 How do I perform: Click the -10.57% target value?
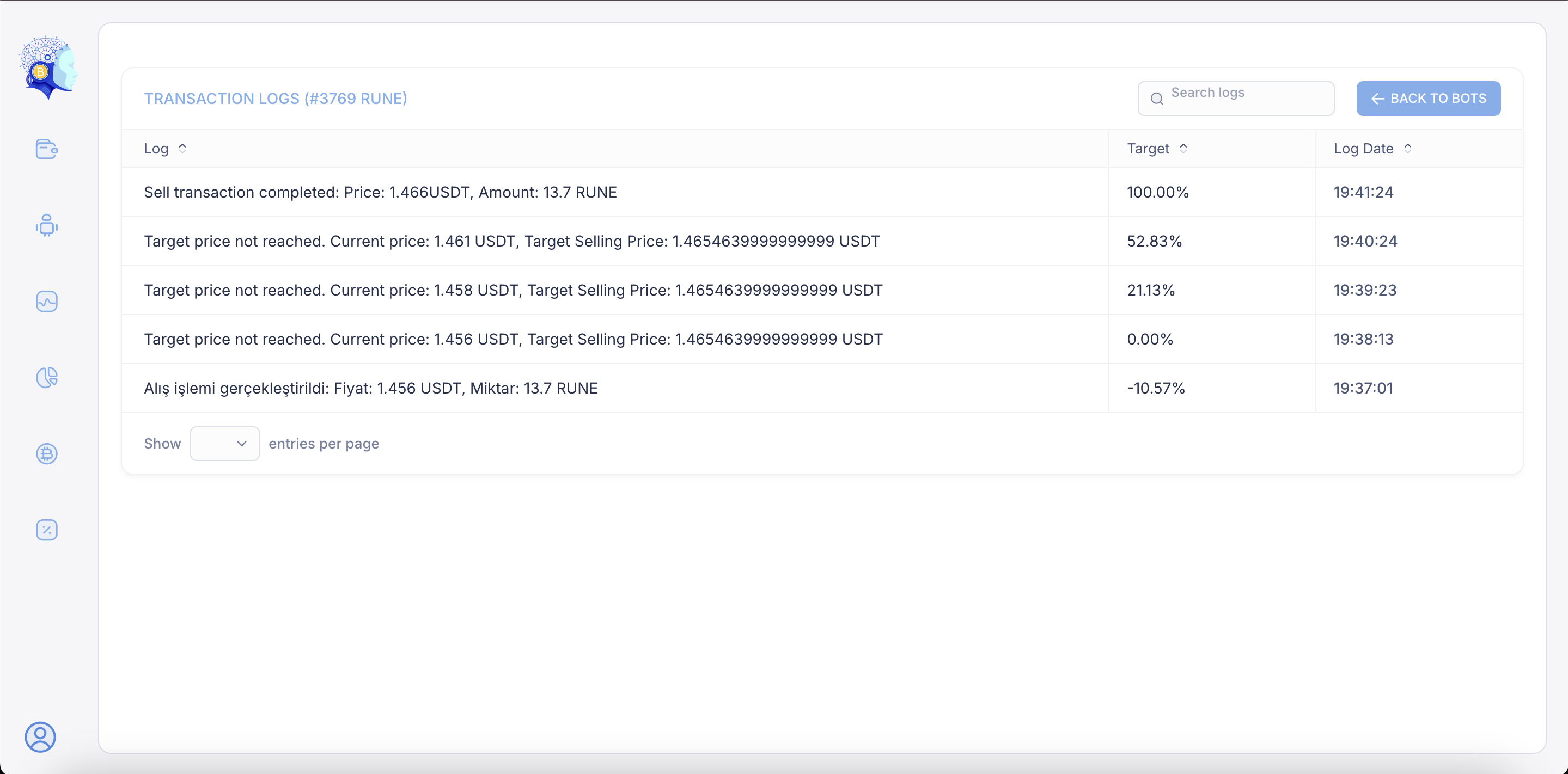pyautogui.click(x=1156, y=388)
